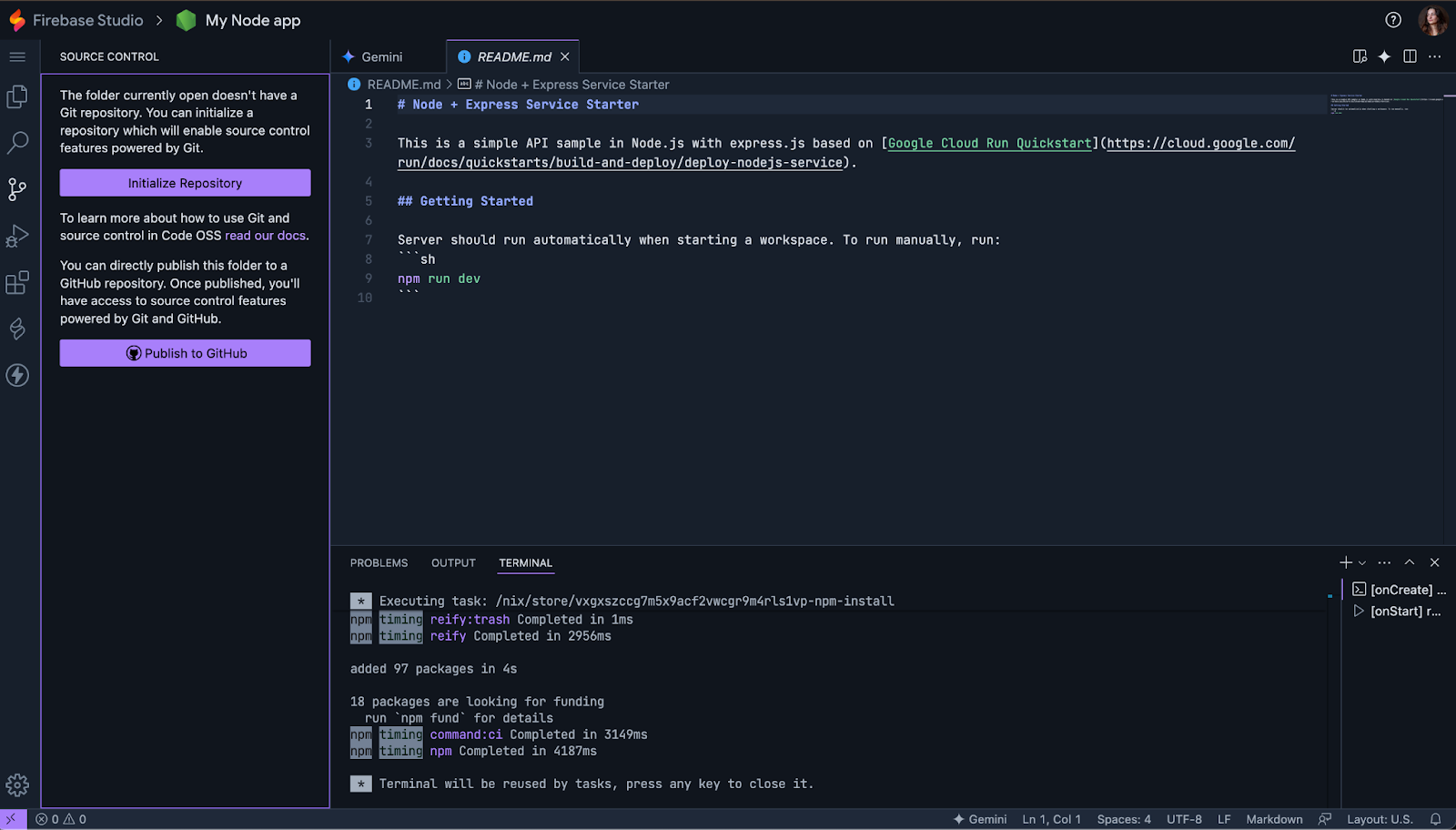Open the Explorer files view
The height and width of the screenshot is (830, 1456).
[x=17, y=96]
